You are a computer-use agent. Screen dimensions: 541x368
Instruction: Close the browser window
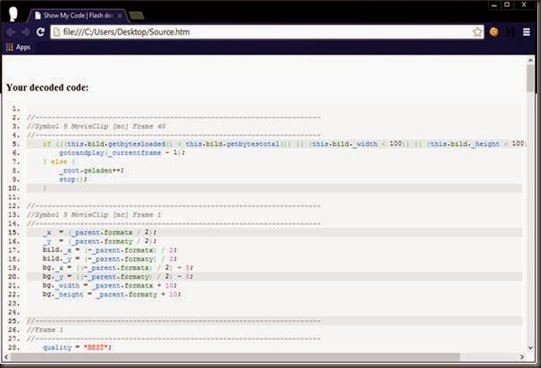point(524,5)
